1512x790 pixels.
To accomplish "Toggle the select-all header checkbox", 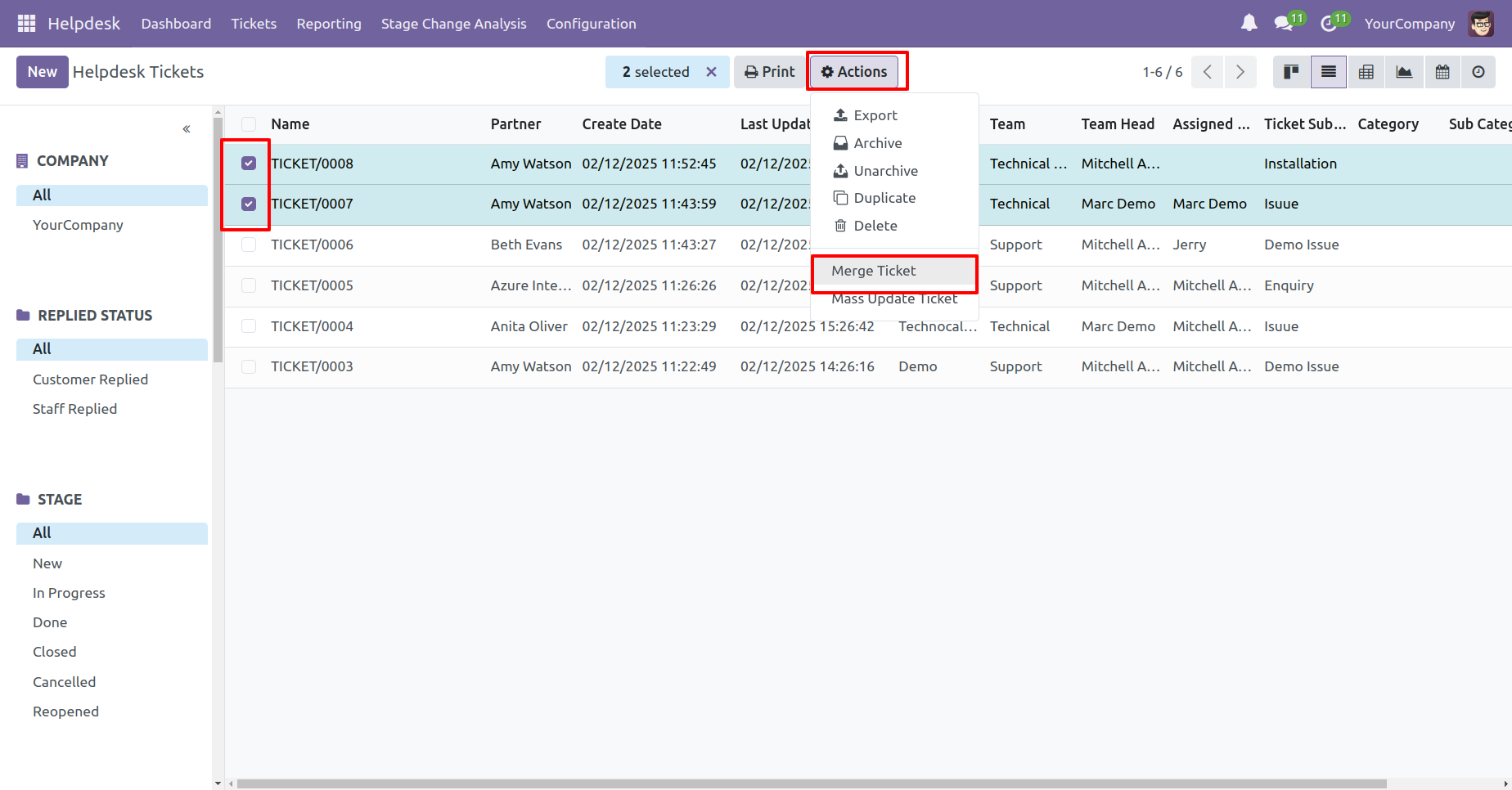I will (x=249, y=124).
